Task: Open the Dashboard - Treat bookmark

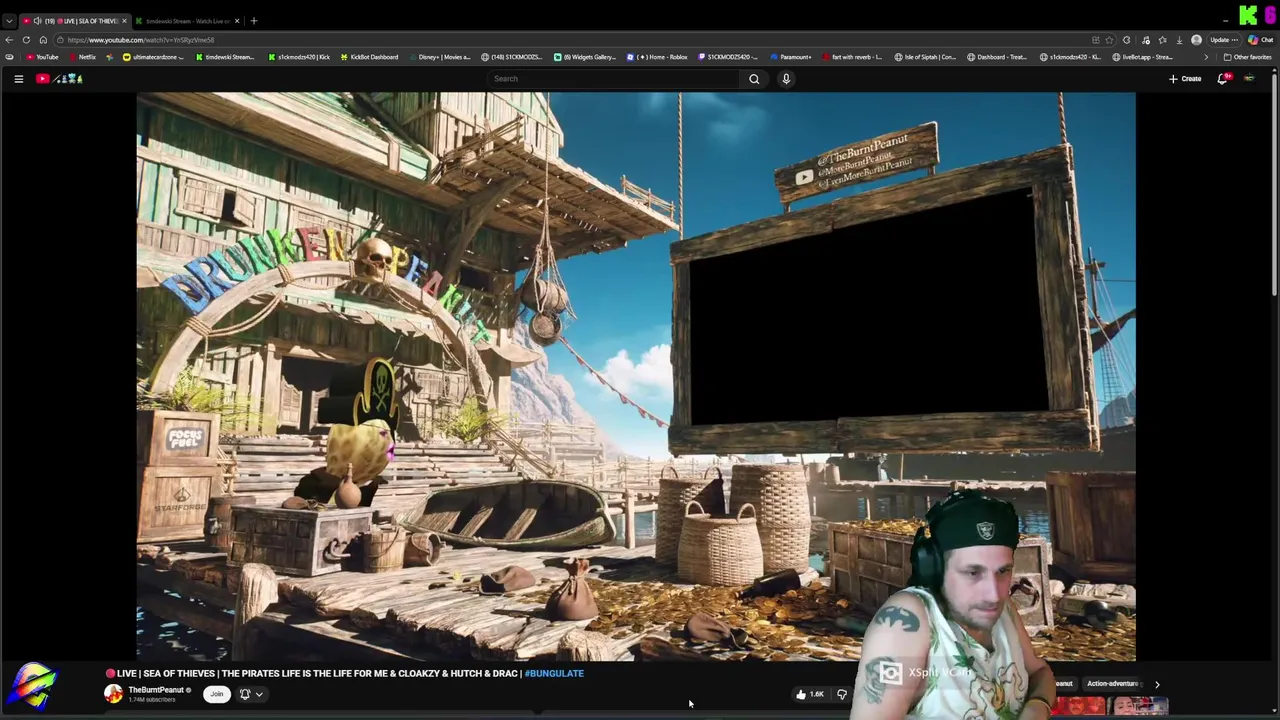Action: (x=998, y=57)
